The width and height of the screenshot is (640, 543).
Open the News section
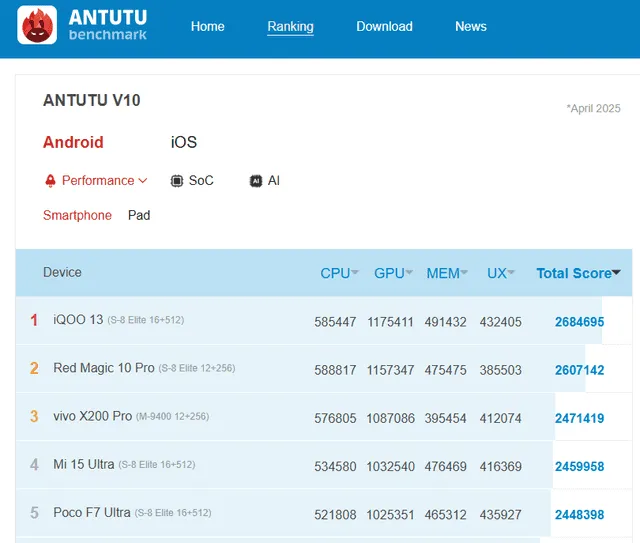(x=471, y=27)
